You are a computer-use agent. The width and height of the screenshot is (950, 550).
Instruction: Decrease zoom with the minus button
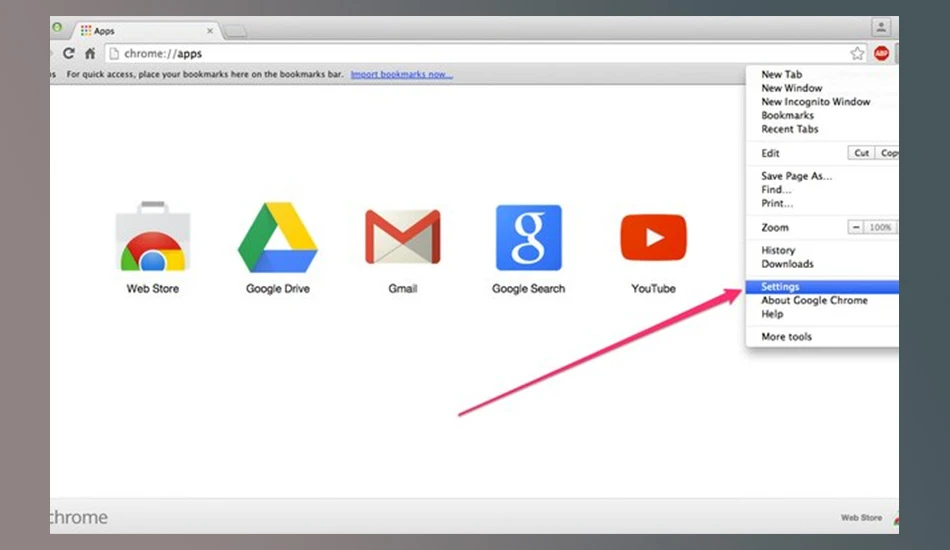855,227
